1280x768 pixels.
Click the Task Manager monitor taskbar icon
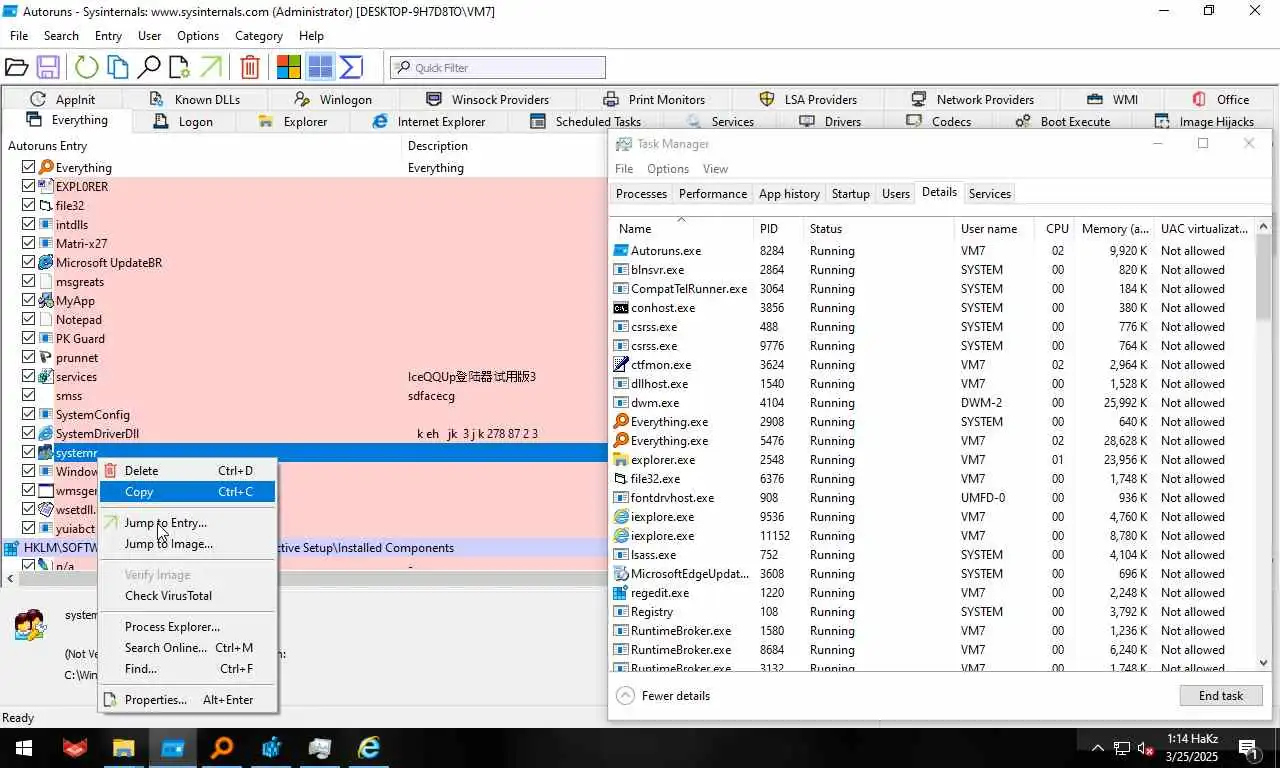[x=320, y=748]
